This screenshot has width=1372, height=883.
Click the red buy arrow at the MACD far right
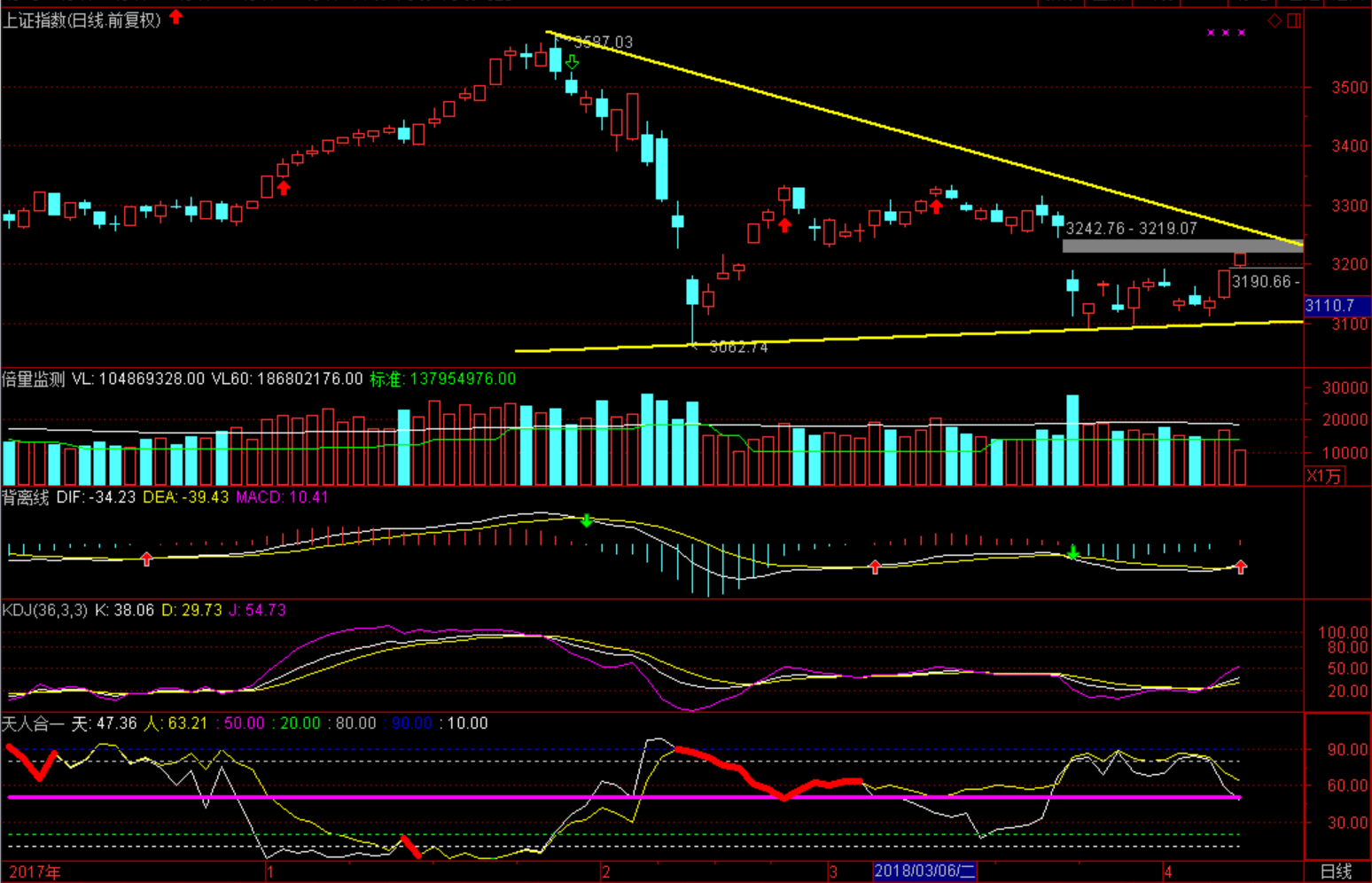(x=1241, y=567)
